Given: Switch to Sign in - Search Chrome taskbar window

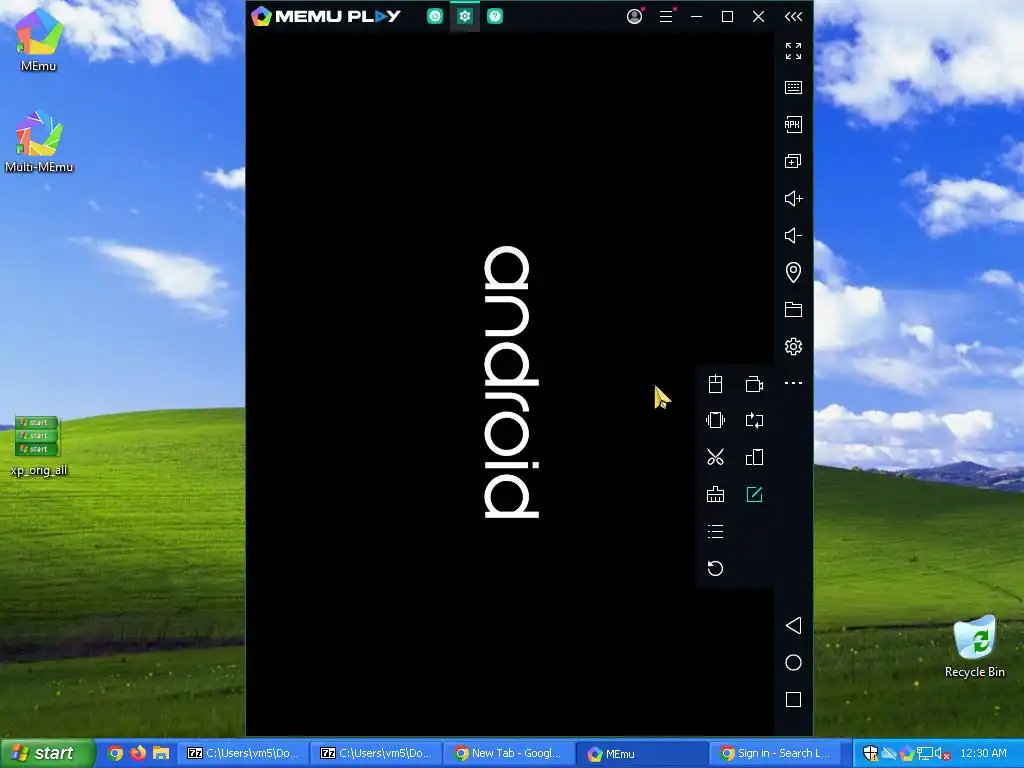Looking at the screenshot, I should point(776,754).
